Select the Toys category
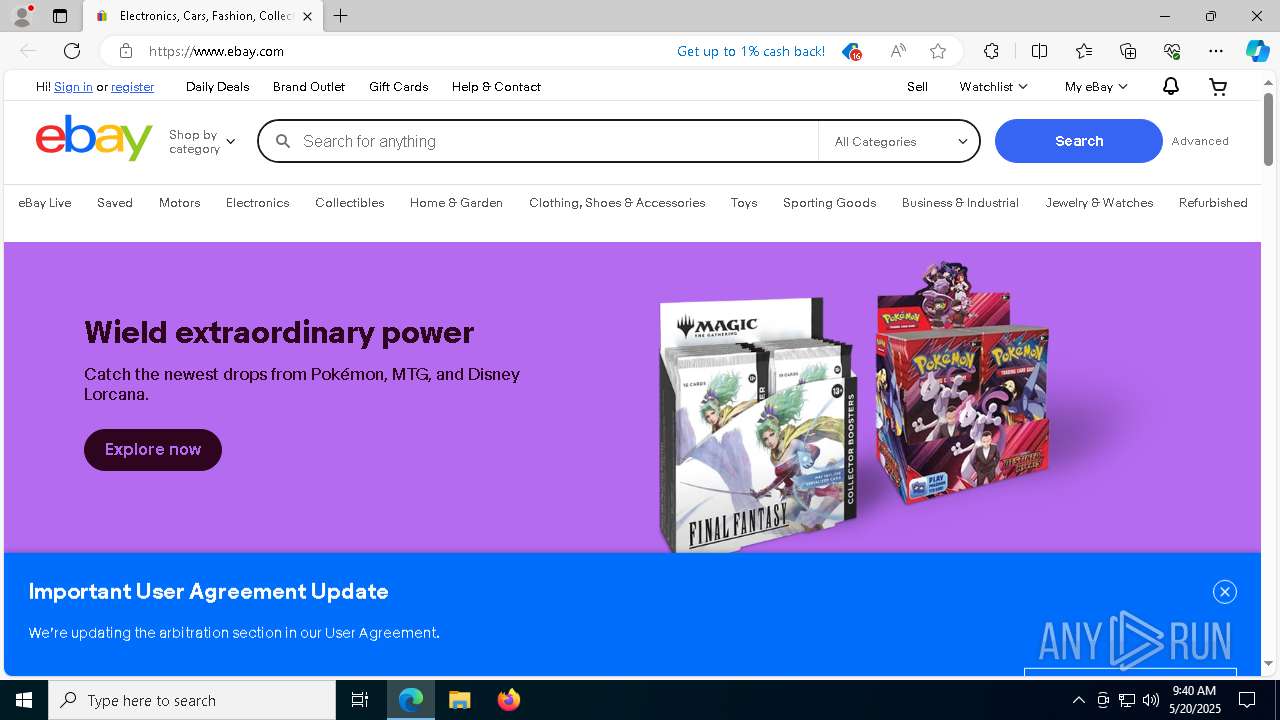Image resolution: width=1280 pixels, height=720 pixels. 744,203
